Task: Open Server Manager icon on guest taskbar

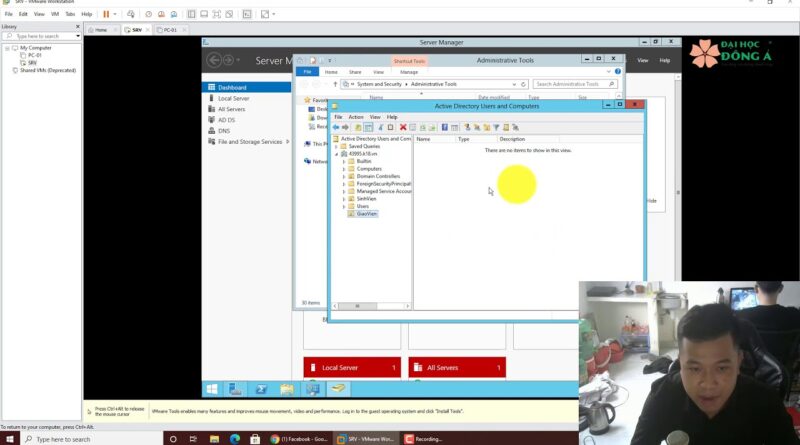Action: [236, 389]
